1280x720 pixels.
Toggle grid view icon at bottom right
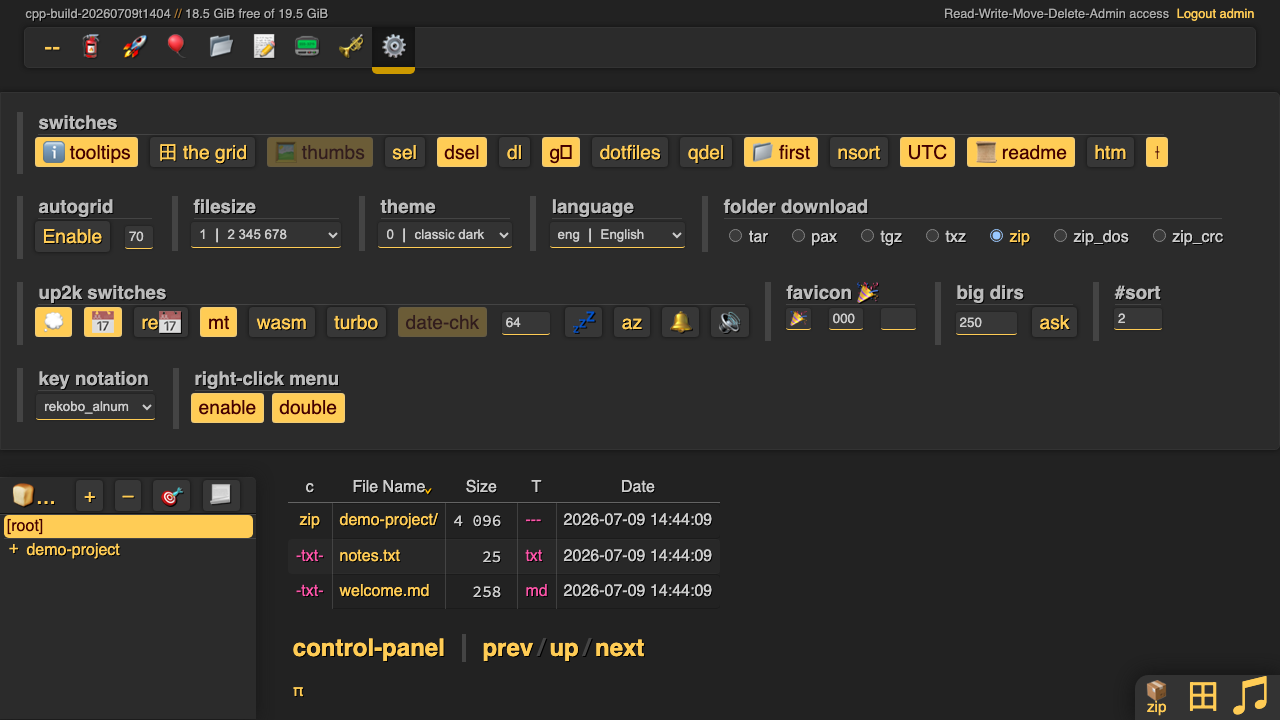[x=1202, y=696]
